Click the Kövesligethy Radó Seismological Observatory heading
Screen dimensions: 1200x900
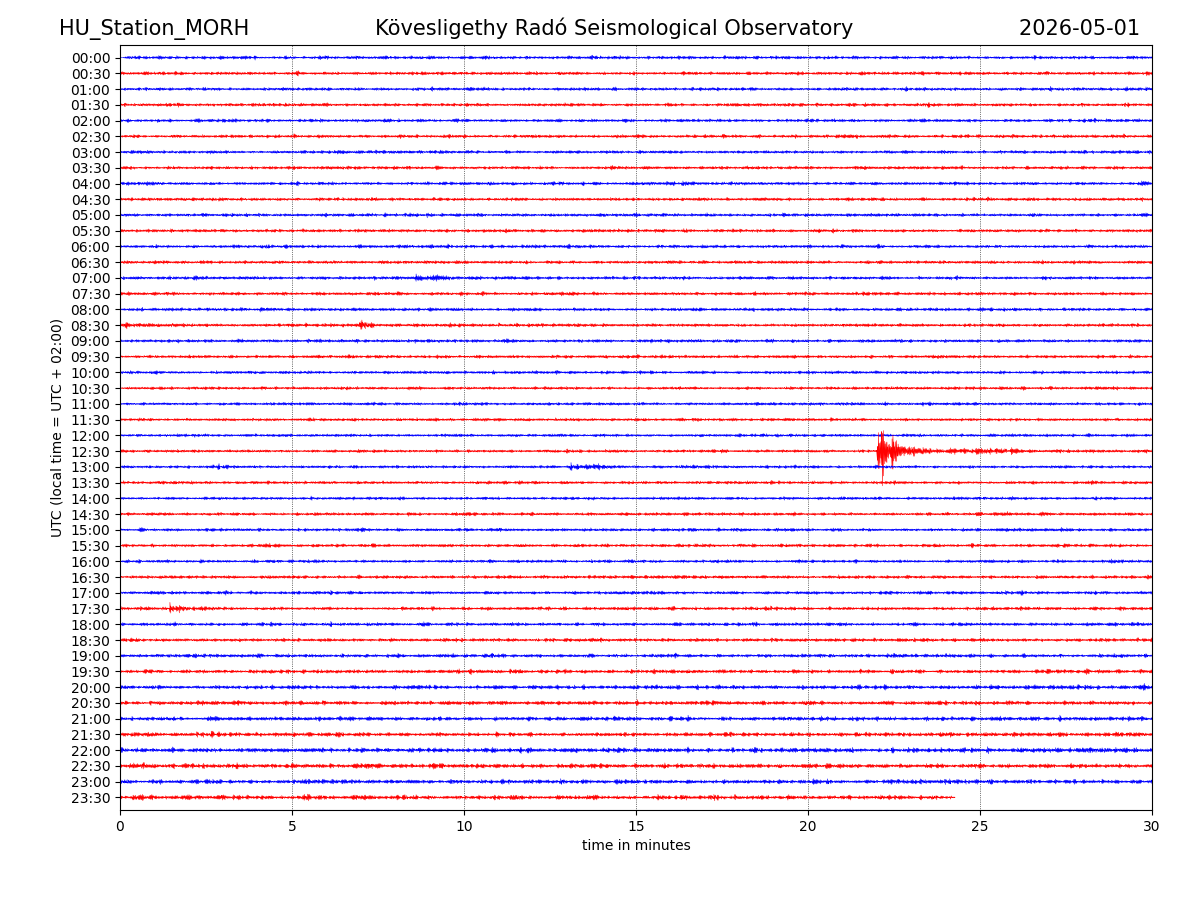(614, 28)
